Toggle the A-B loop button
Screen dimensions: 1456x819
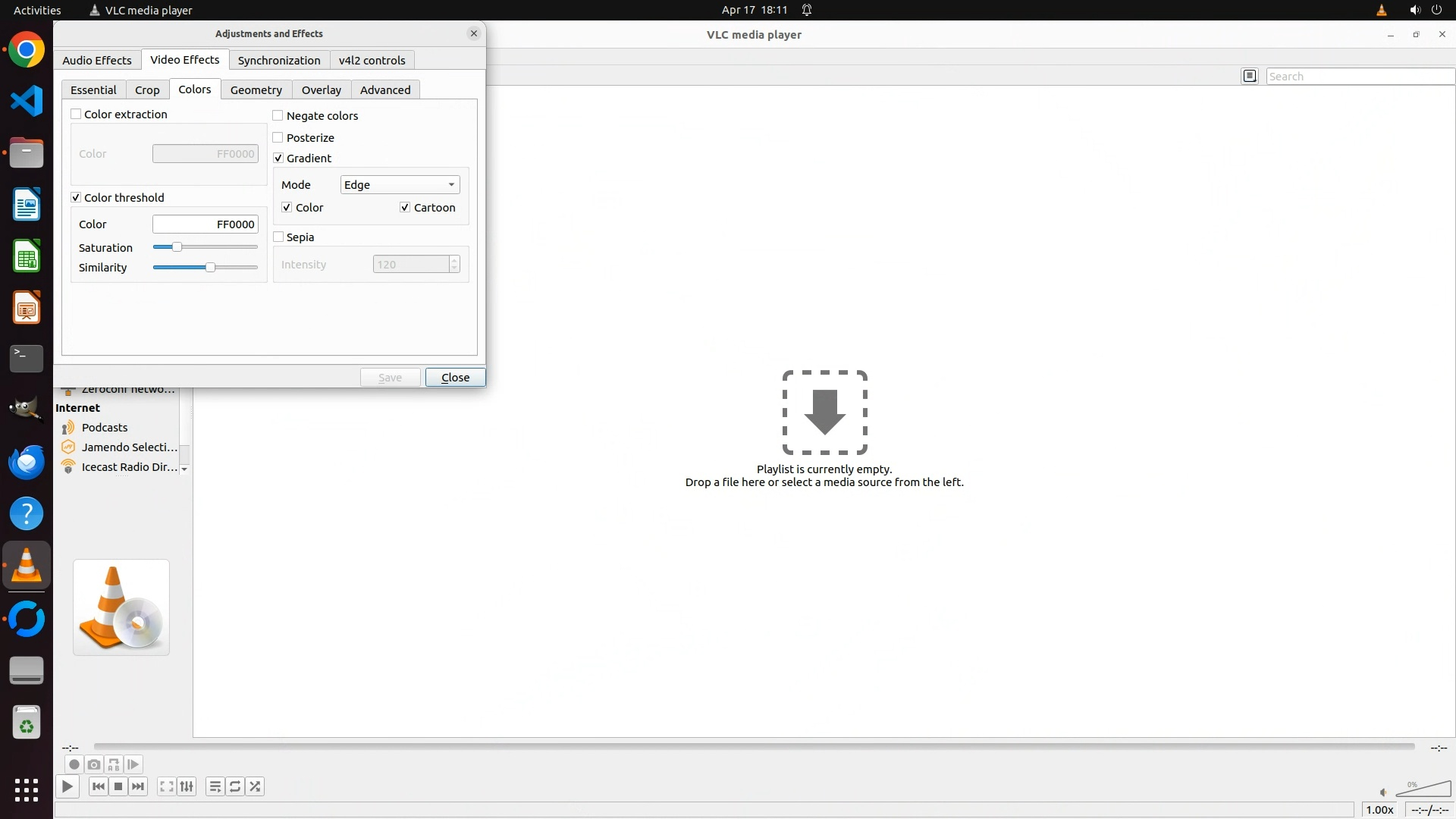click(114, 764)
